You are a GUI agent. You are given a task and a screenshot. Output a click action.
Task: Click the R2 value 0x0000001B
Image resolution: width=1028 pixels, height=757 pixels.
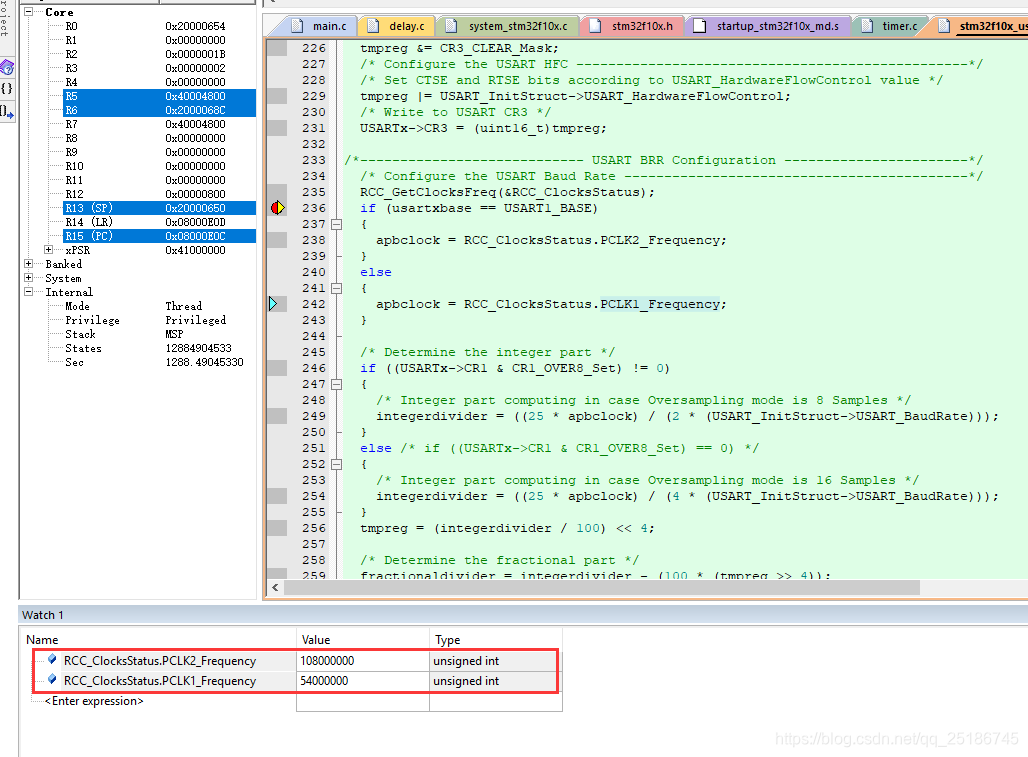coord(195,54)
